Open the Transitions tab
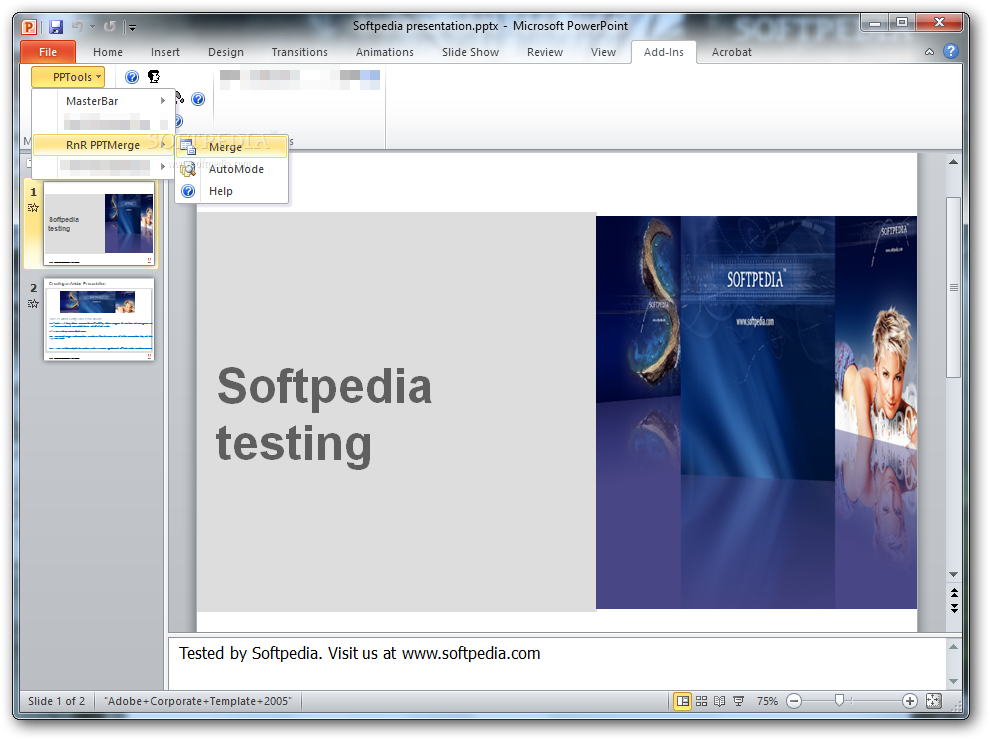This screenshot has width=990, height=740. (x=299, y=52)
